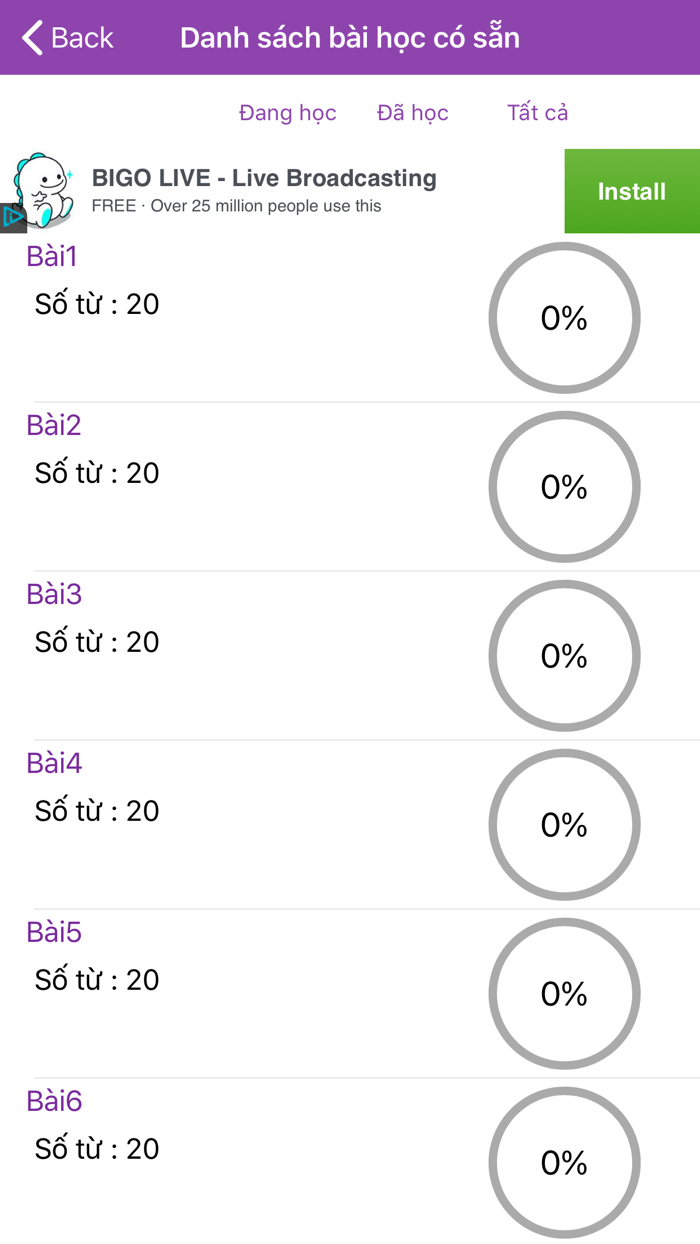Switch to the Đã học tab
This screenshot has height=1244, width=700.
pos(412,113)
